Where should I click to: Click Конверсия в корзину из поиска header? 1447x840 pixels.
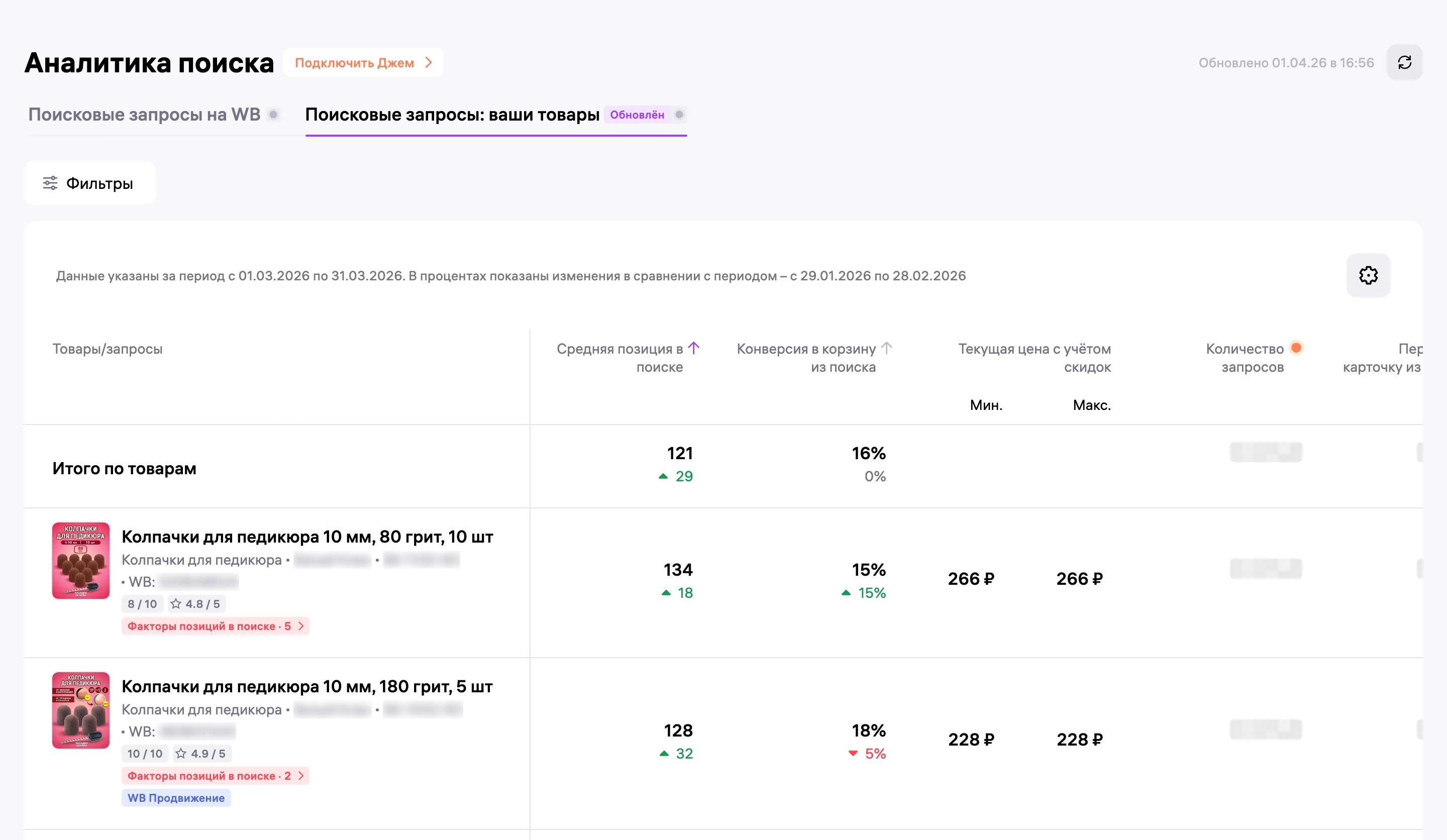(x=806, y=358)
